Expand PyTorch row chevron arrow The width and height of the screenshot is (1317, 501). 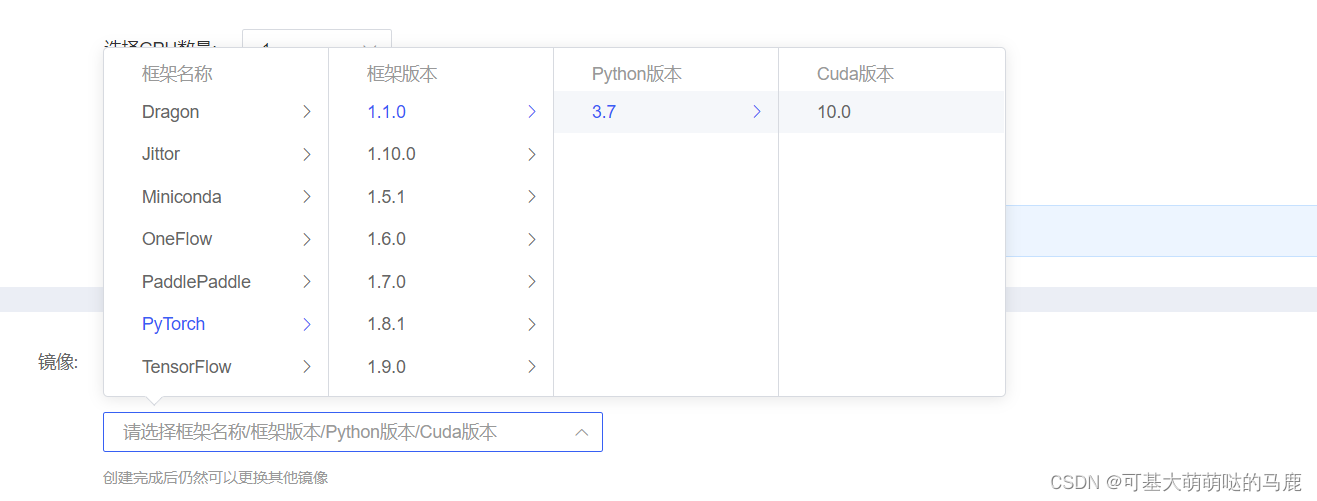point(307,324)
